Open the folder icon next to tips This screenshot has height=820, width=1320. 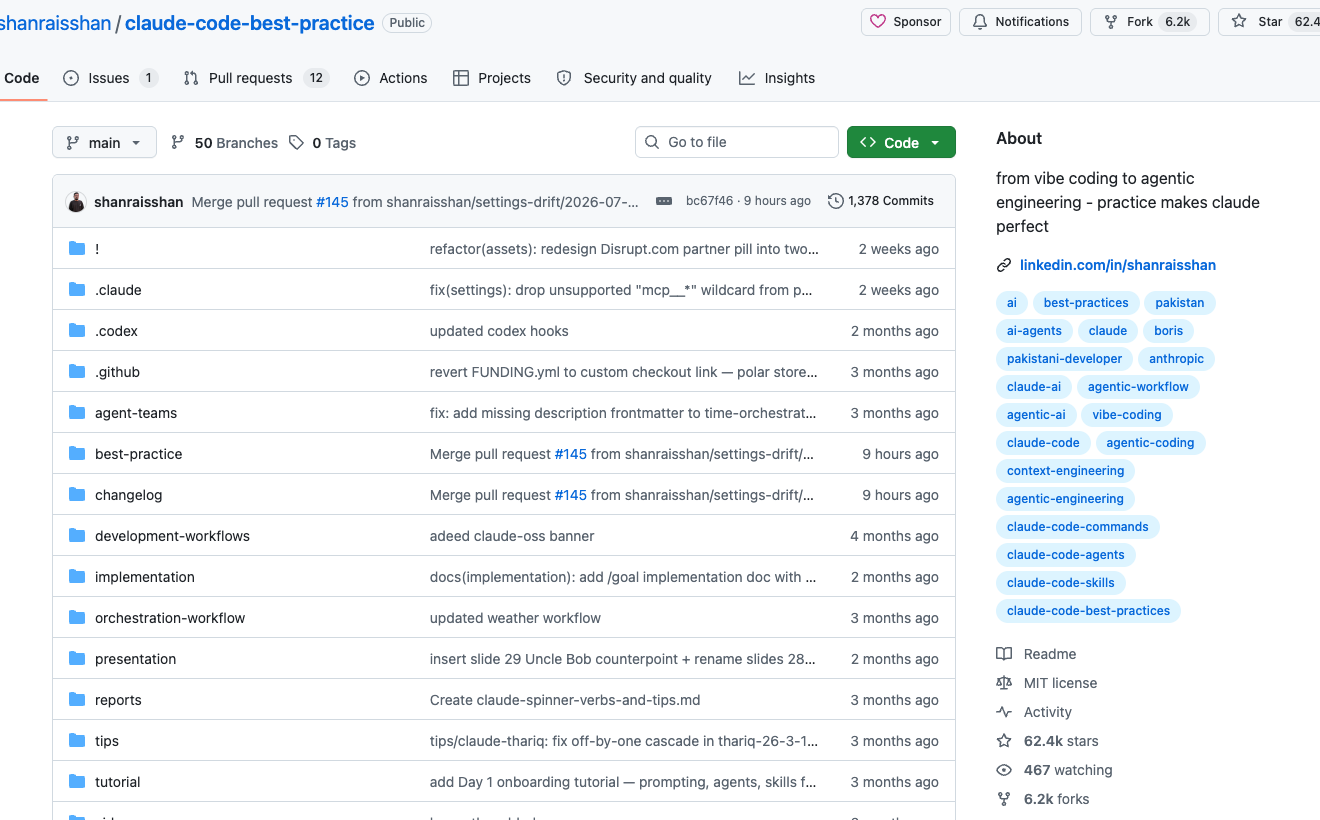click(x=77, y=741)
